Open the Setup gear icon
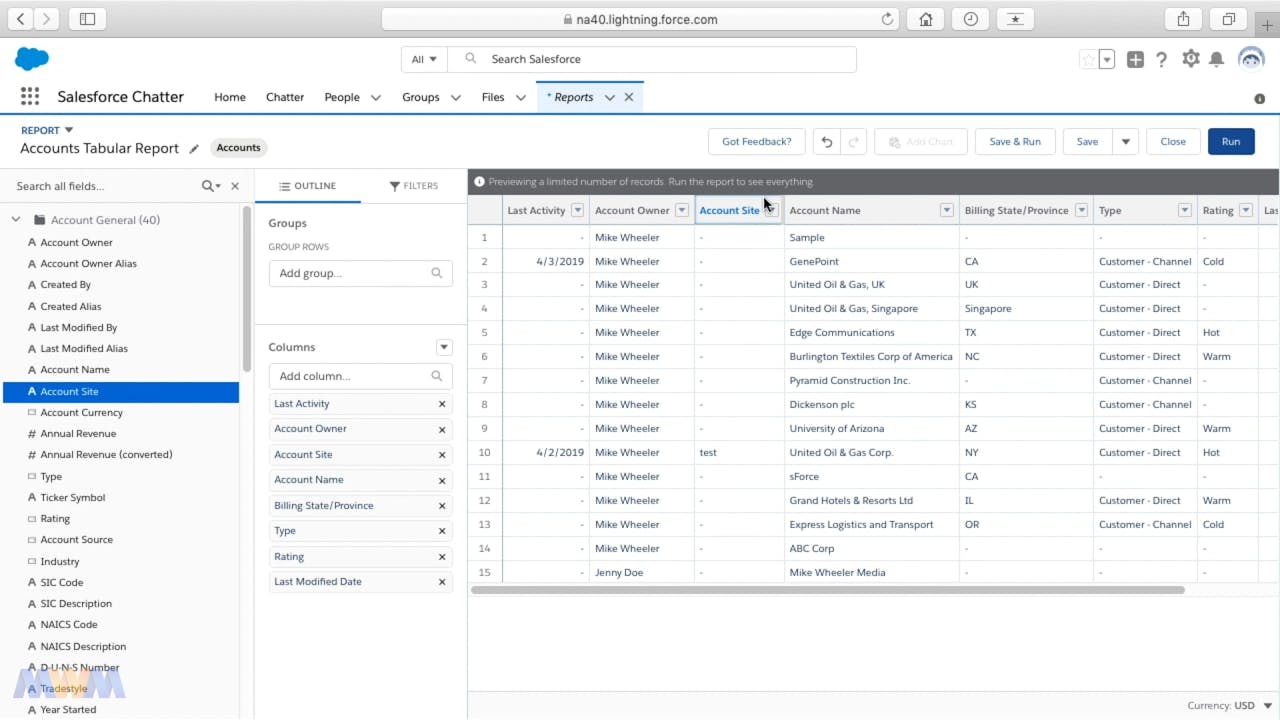This screenshot has height=720, width=1280. click(x=1190, y=59)
